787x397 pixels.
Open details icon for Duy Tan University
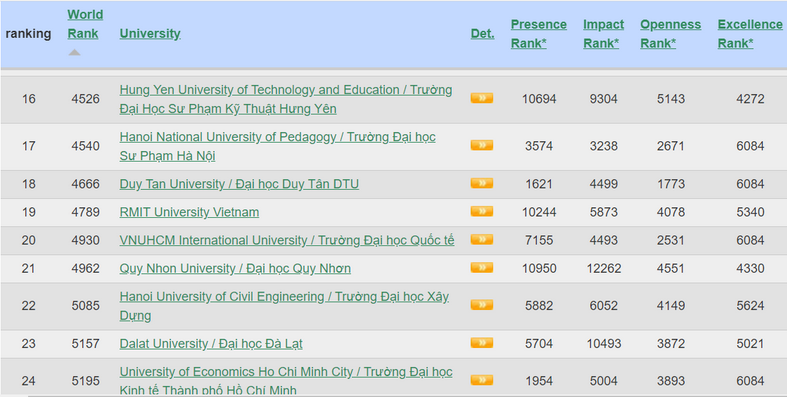(481, 183)
